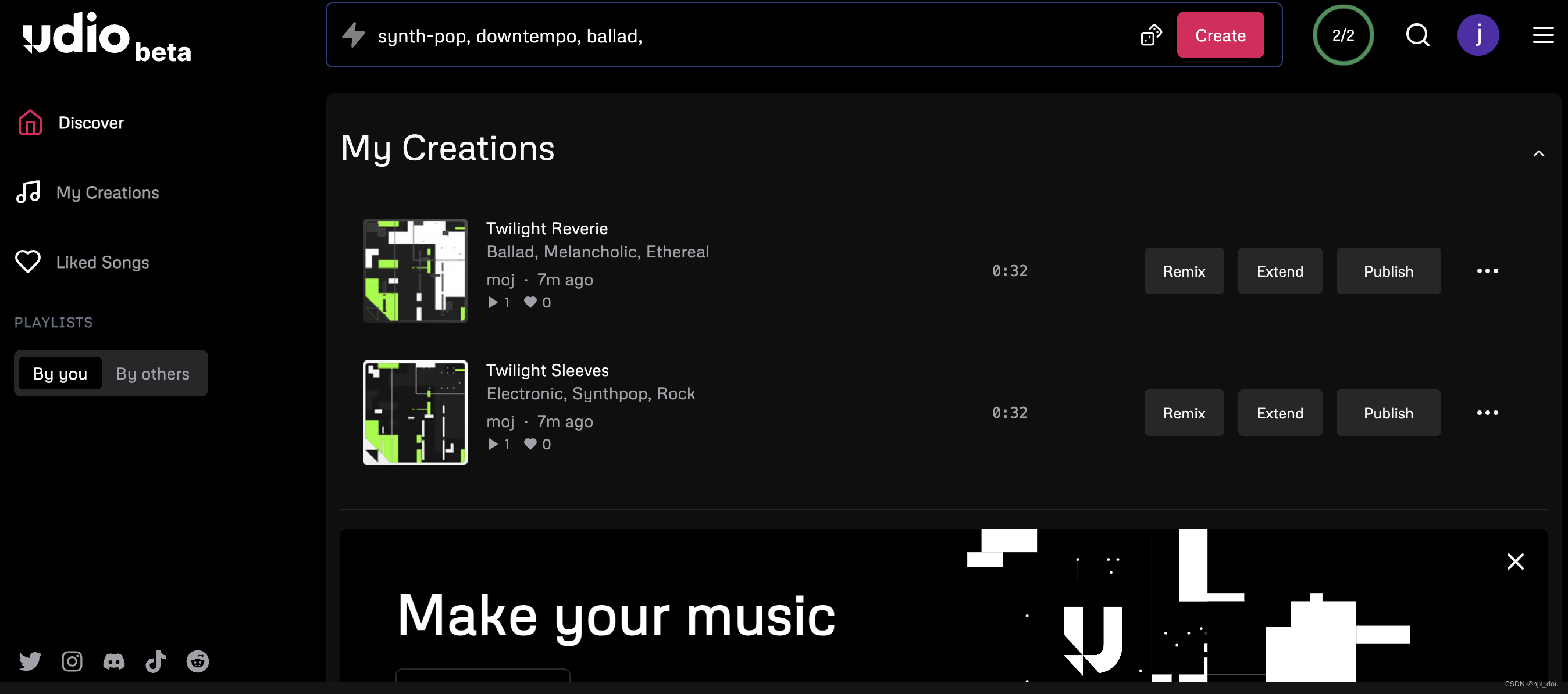The height and width of the screenshot is (694, 1568).
Task: Open Liked Songs in sidebar
Action: pyautogui.click(x=102, y=262)
